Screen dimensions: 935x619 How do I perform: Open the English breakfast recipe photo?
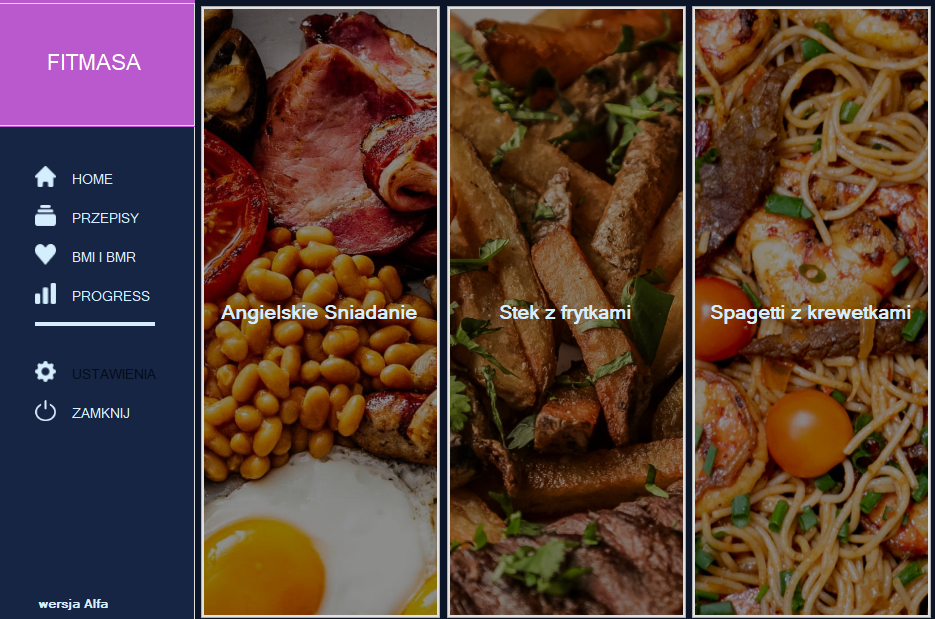(x=320, y=311)
